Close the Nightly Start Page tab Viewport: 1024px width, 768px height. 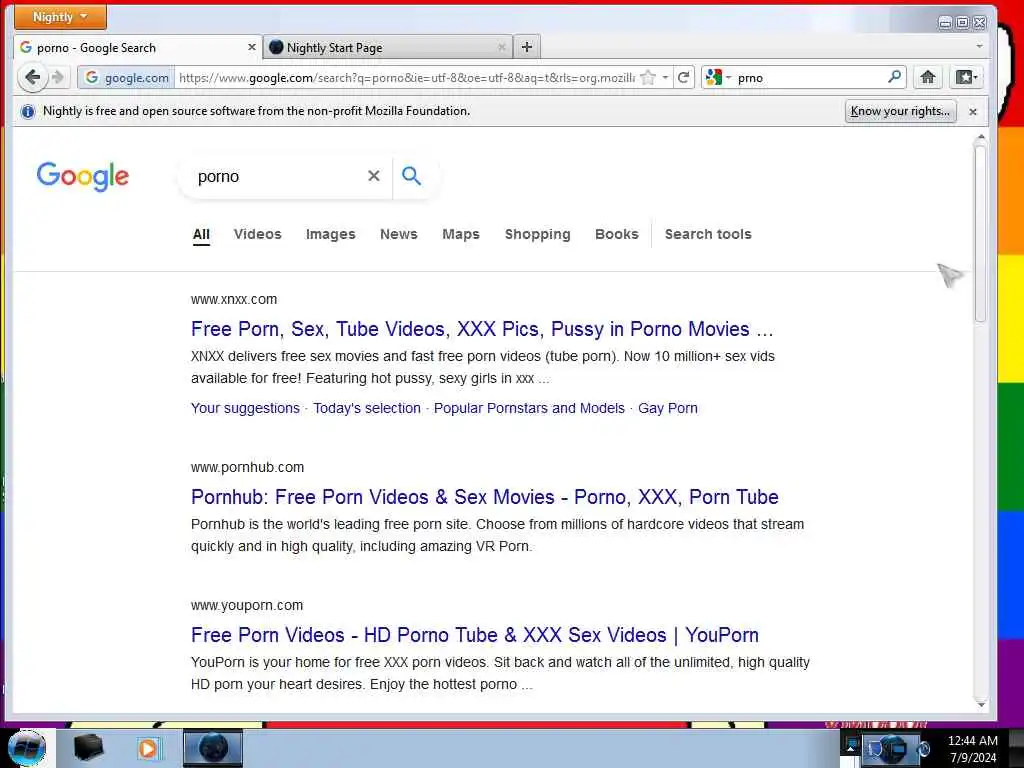(502, 47)
